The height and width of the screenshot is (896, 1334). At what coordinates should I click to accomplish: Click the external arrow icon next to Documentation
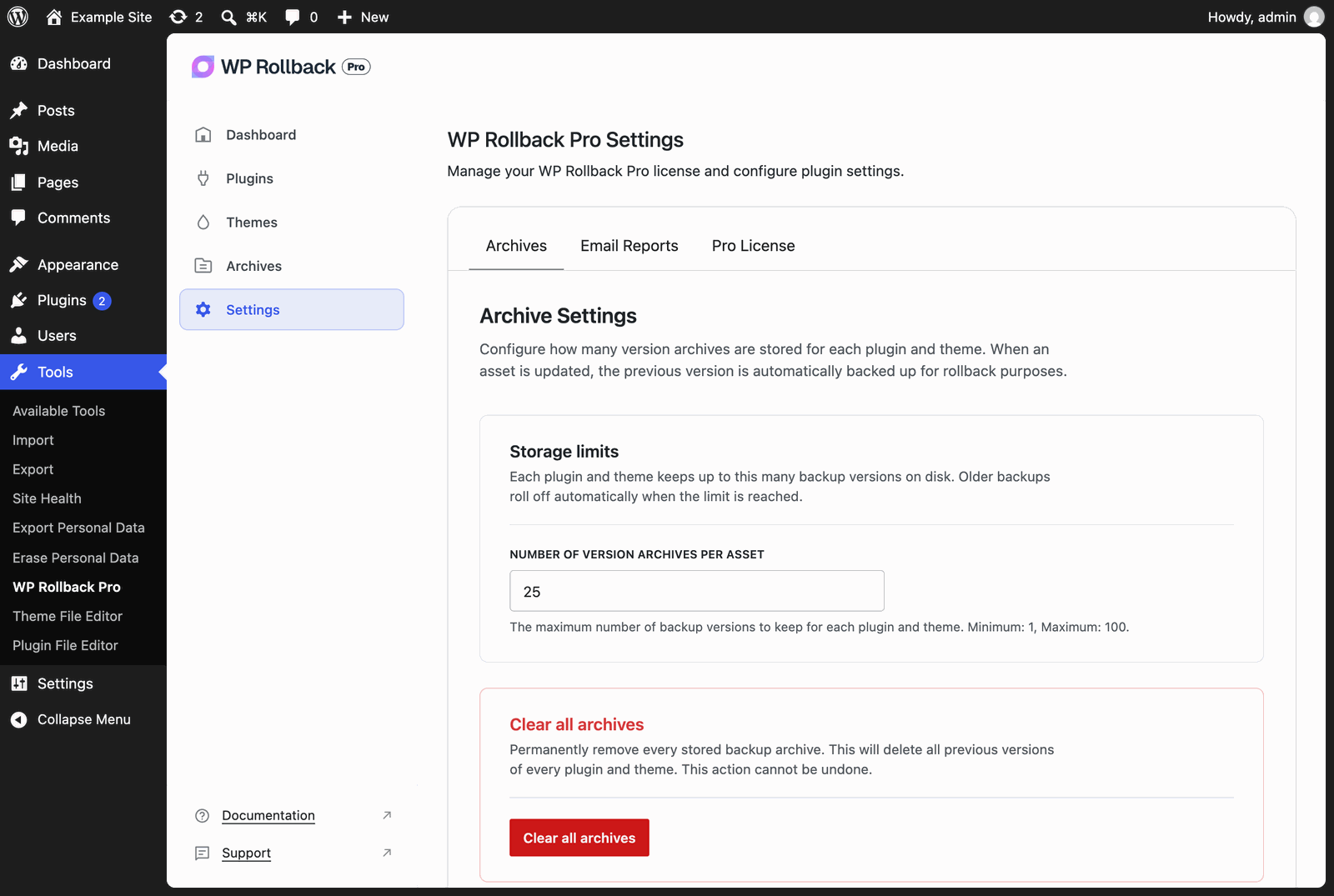pyautogui.click(x=387, y=815)
